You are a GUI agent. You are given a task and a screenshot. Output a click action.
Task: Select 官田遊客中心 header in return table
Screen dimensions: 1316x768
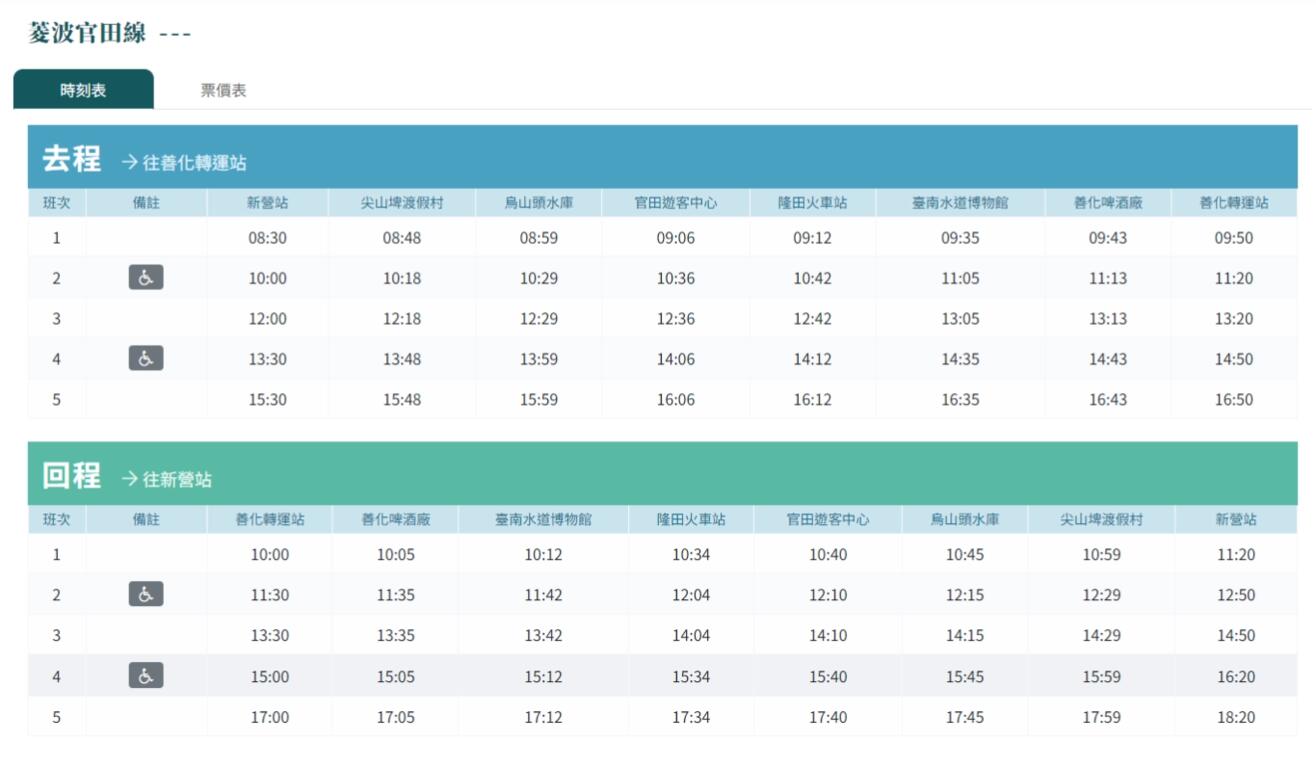pyautogui.click(x=827, y=520)
